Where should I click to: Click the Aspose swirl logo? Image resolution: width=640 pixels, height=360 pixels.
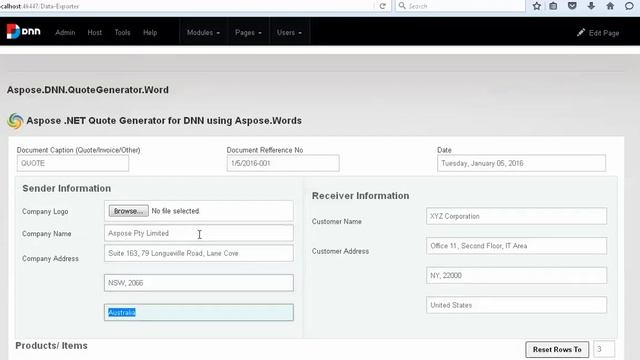(x=15, y=121)
